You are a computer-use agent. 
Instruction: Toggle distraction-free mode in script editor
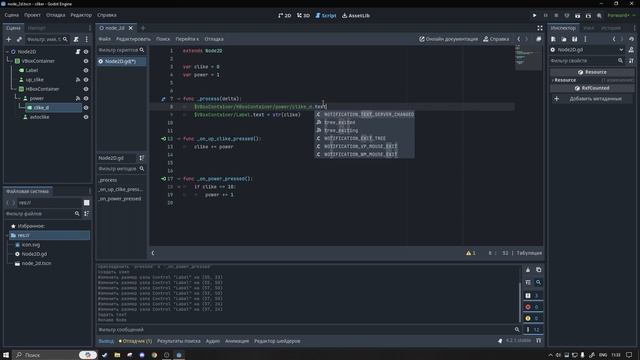(540, 28)
